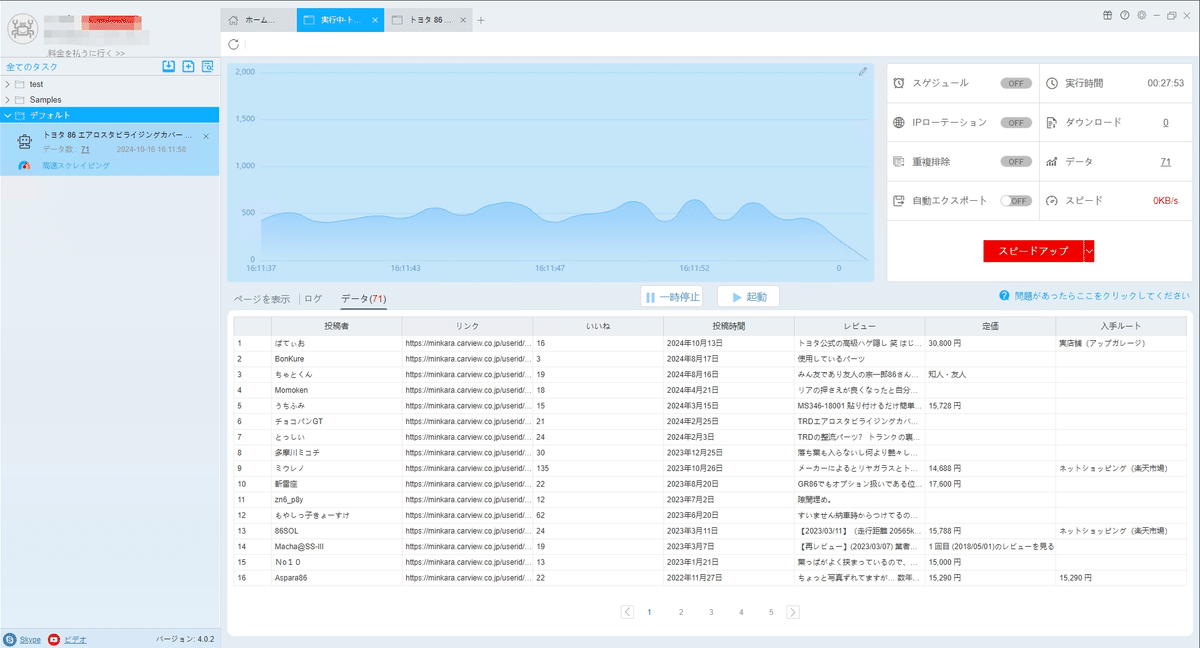
Task: Click the new task plus icon
Action: point(188,66)
